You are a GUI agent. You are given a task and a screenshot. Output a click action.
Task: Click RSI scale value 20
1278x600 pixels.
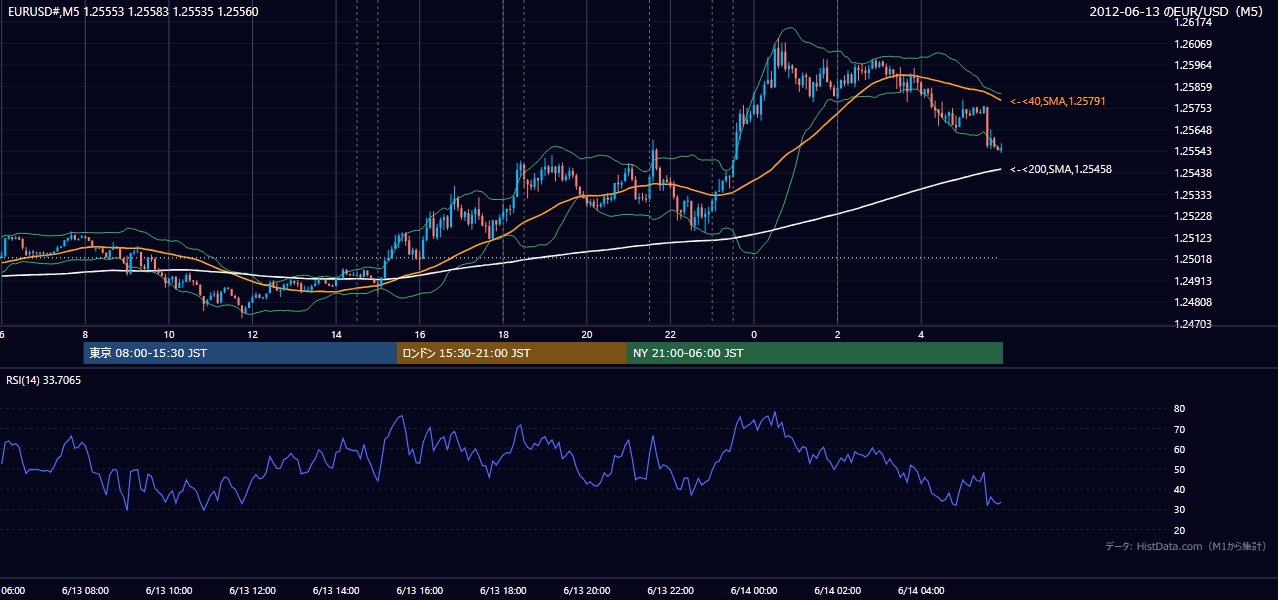coord(1179,531)
